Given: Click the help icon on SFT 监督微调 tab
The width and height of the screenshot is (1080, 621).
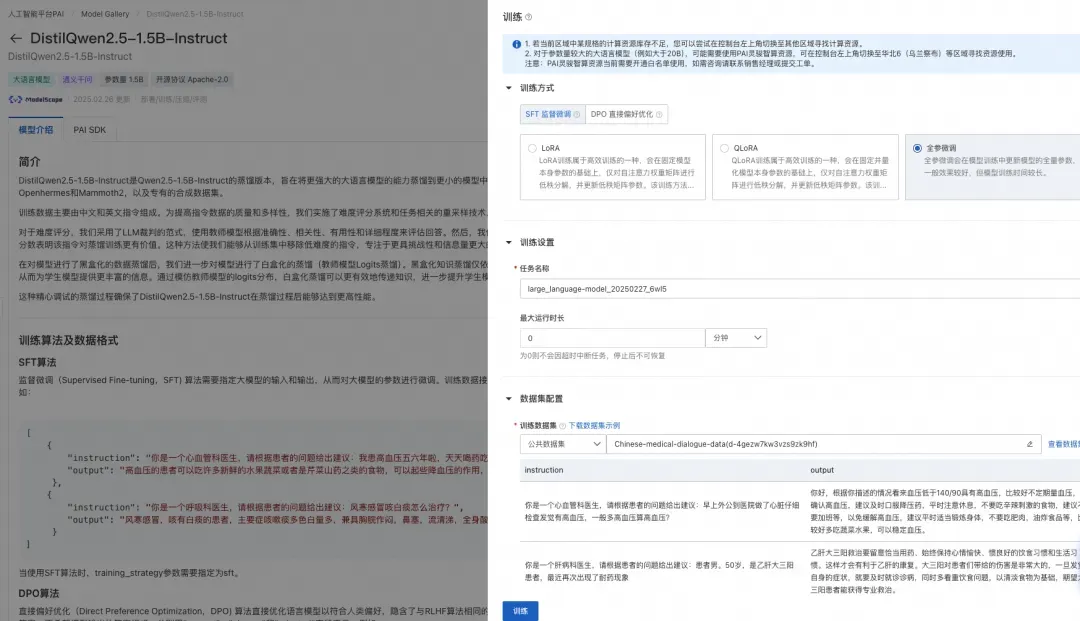Looking at the screenshot, I should [577, 115].
